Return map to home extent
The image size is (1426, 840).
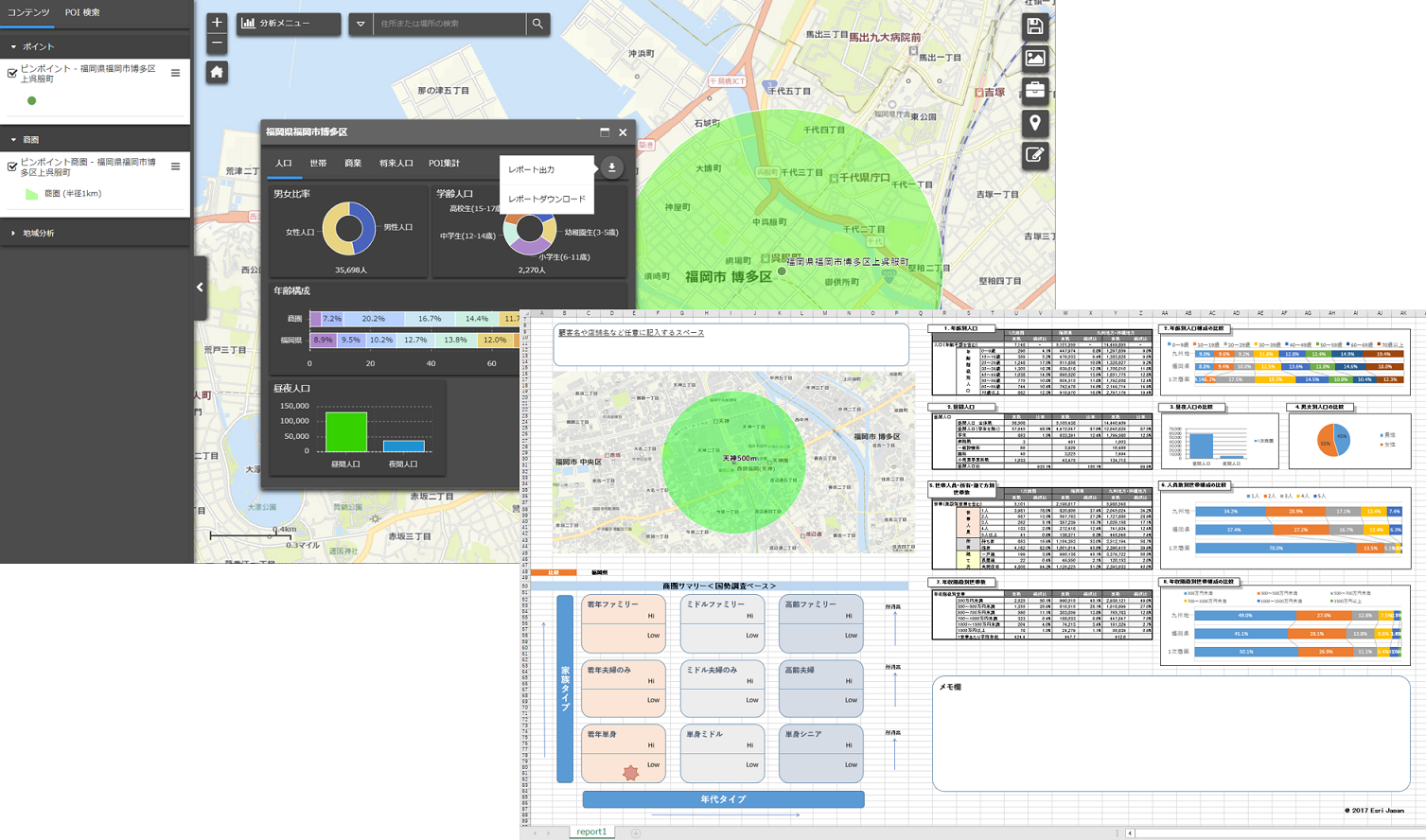(217, 72)
